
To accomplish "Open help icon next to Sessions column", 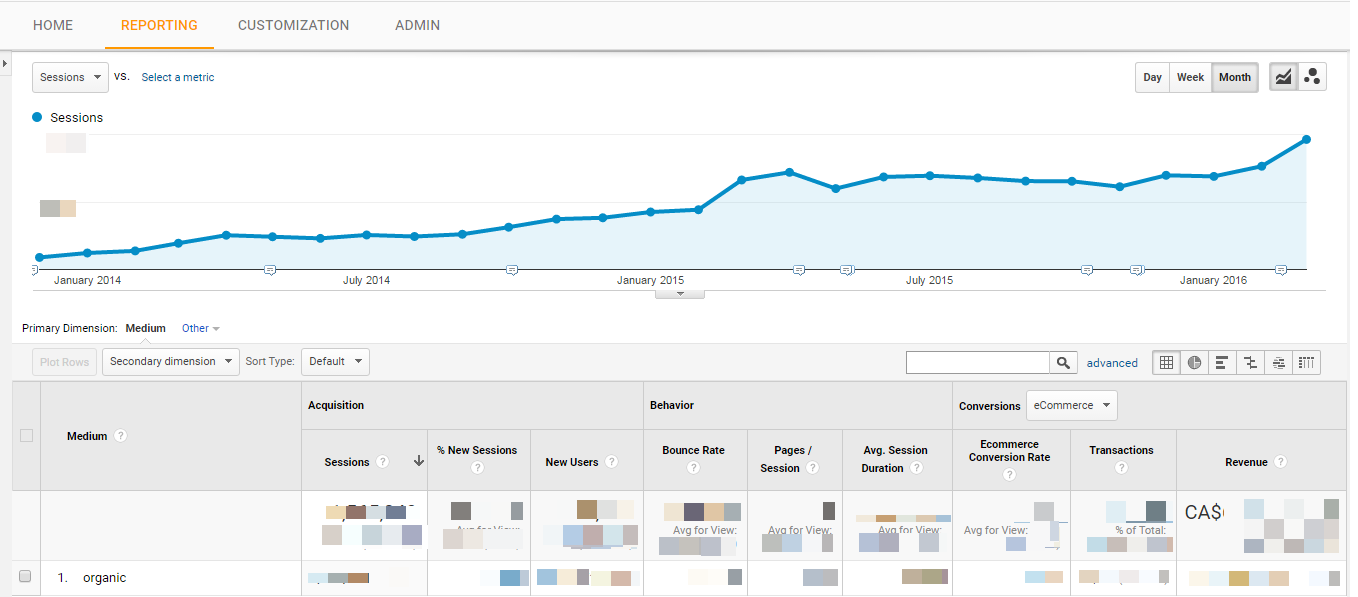I will pyautogui.click(x=382, y=462).
